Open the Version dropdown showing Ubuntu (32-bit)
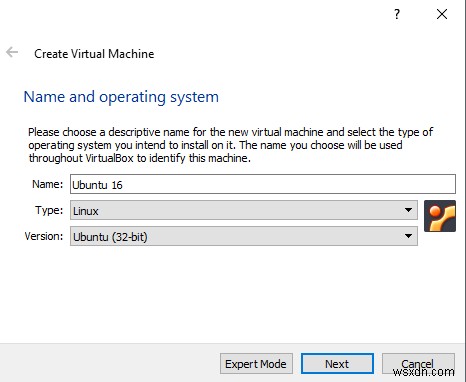The height and width of the screenshot is (382, 466). (244, 236)
